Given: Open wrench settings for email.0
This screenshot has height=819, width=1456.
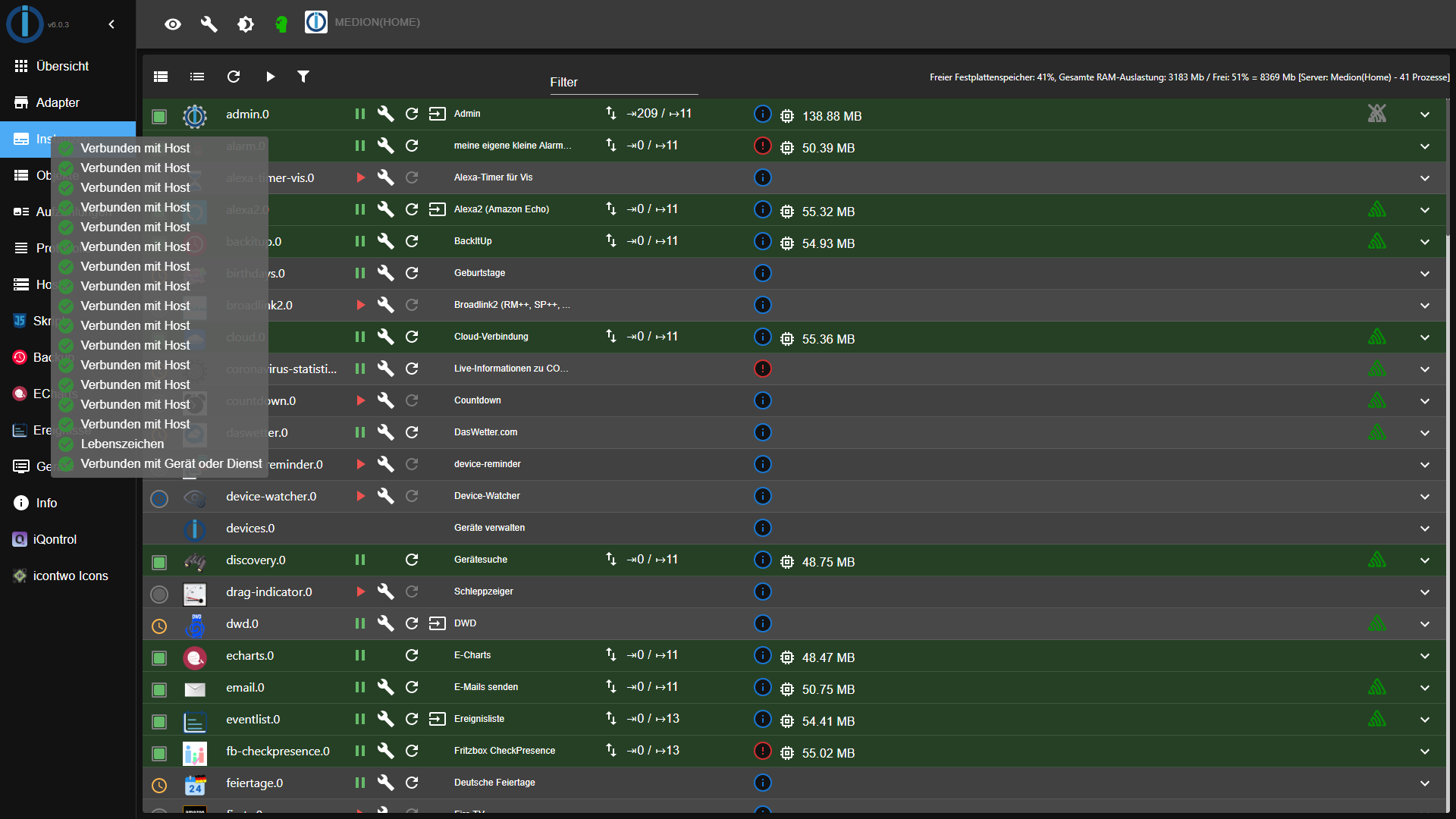Looking at the screenshot, I should (385, 687).
